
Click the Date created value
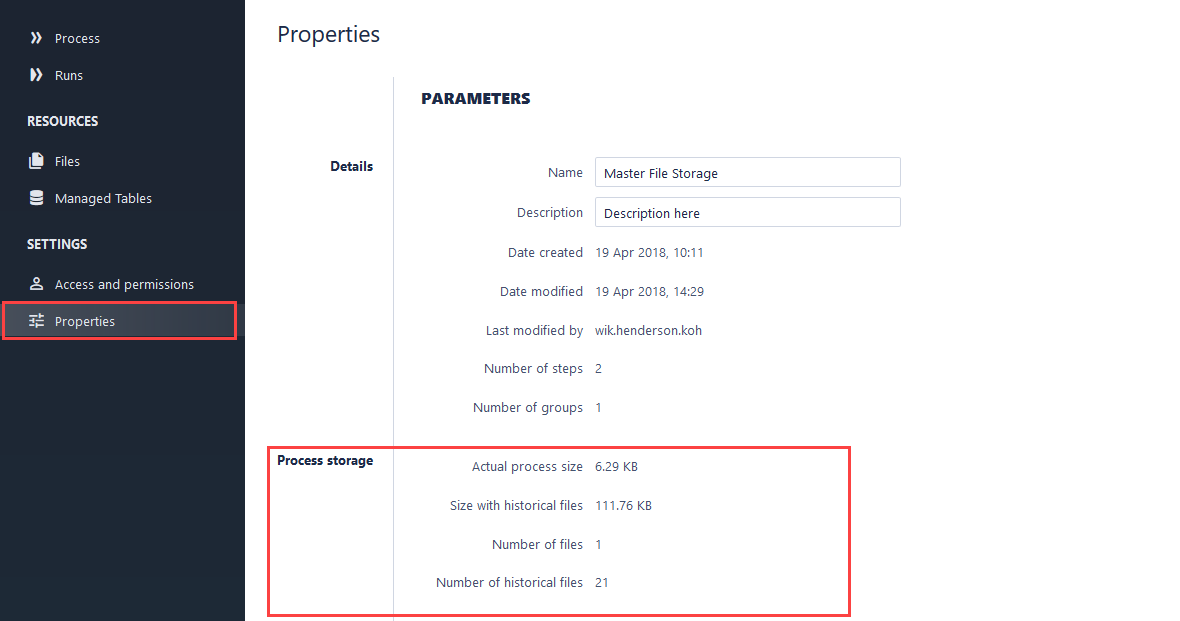(649, 252)
